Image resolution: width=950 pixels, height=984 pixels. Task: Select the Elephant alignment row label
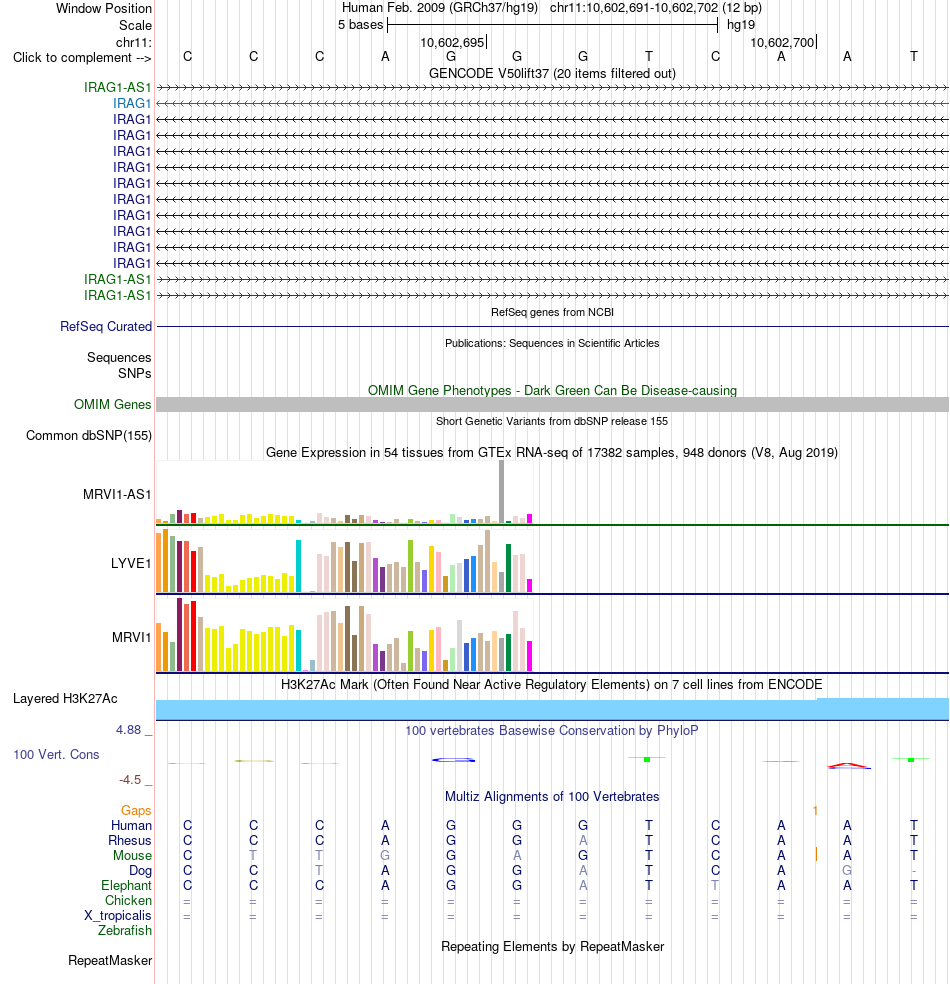click(x=126, y=886)
